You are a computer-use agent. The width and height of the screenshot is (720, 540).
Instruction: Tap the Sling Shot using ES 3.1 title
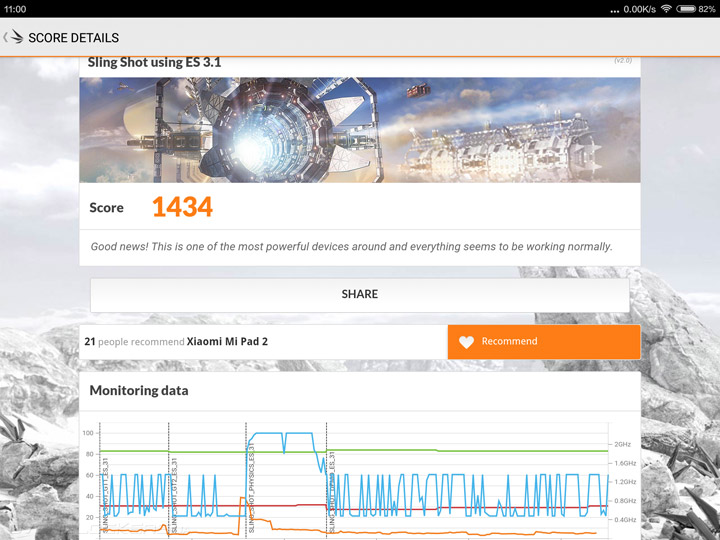point(154,62)
